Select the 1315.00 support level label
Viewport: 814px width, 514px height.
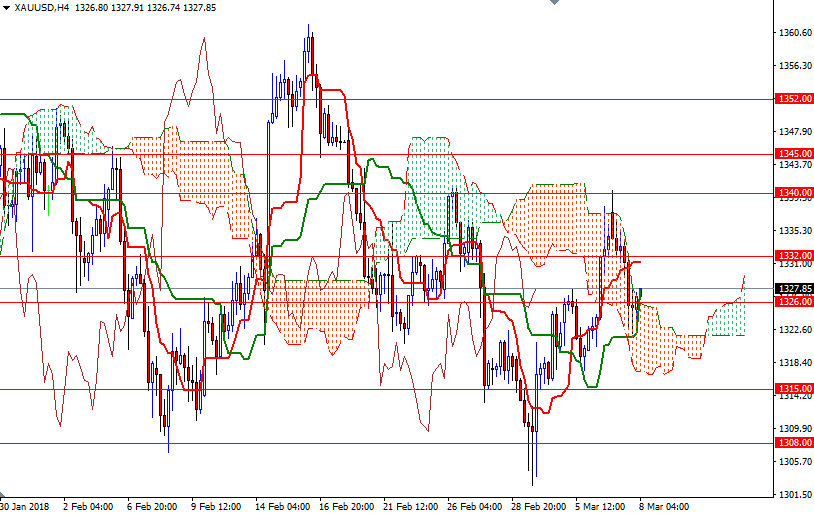point(794,389)
